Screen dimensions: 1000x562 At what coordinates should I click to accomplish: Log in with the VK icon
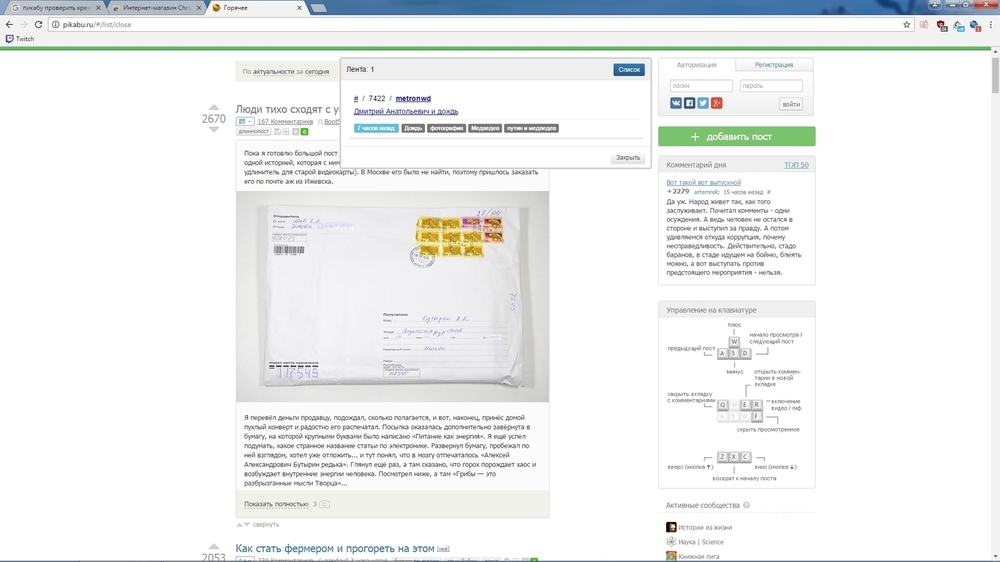675,103
